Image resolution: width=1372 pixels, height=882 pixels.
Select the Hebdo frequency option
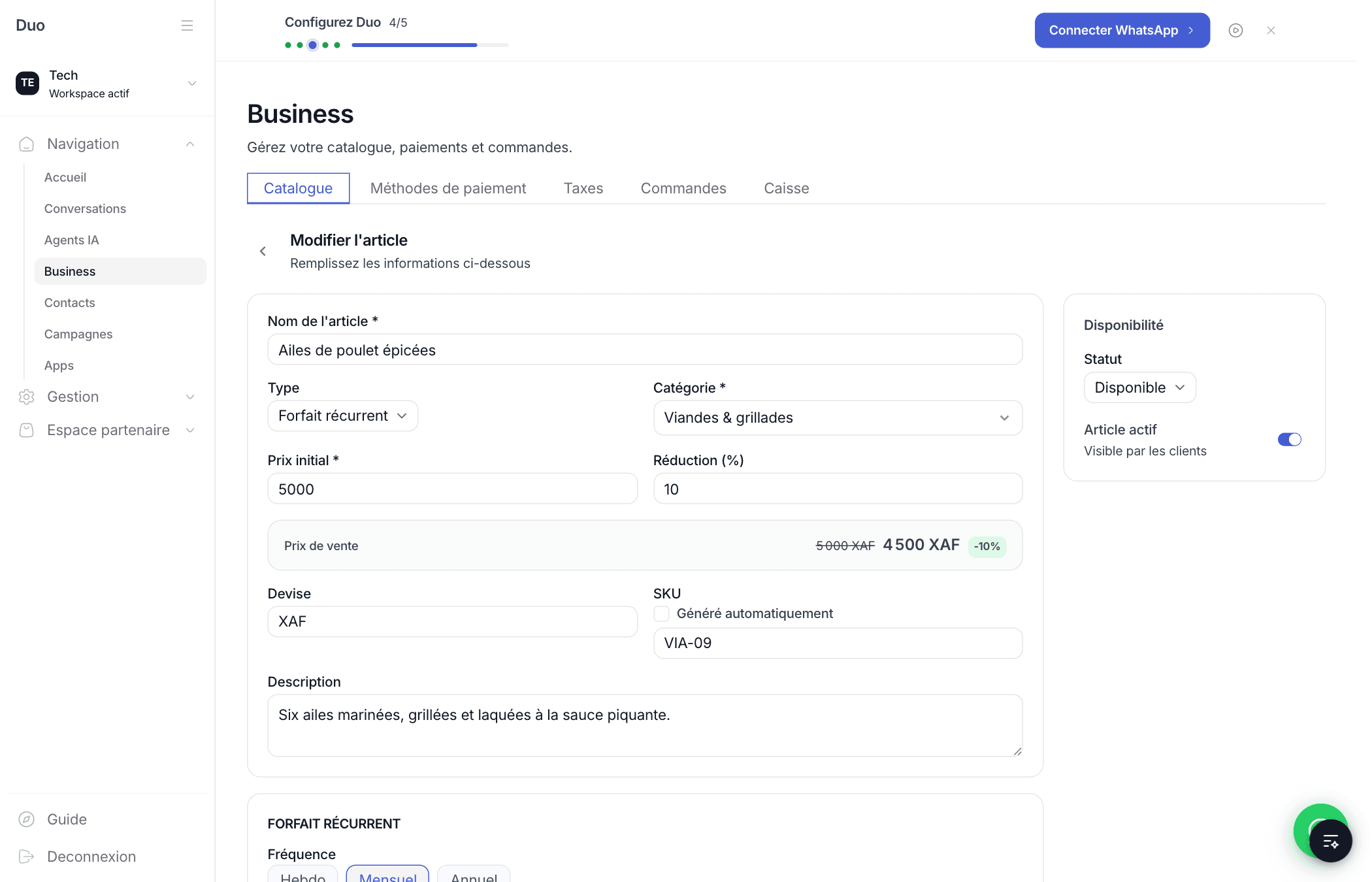[x=302, y=874]
